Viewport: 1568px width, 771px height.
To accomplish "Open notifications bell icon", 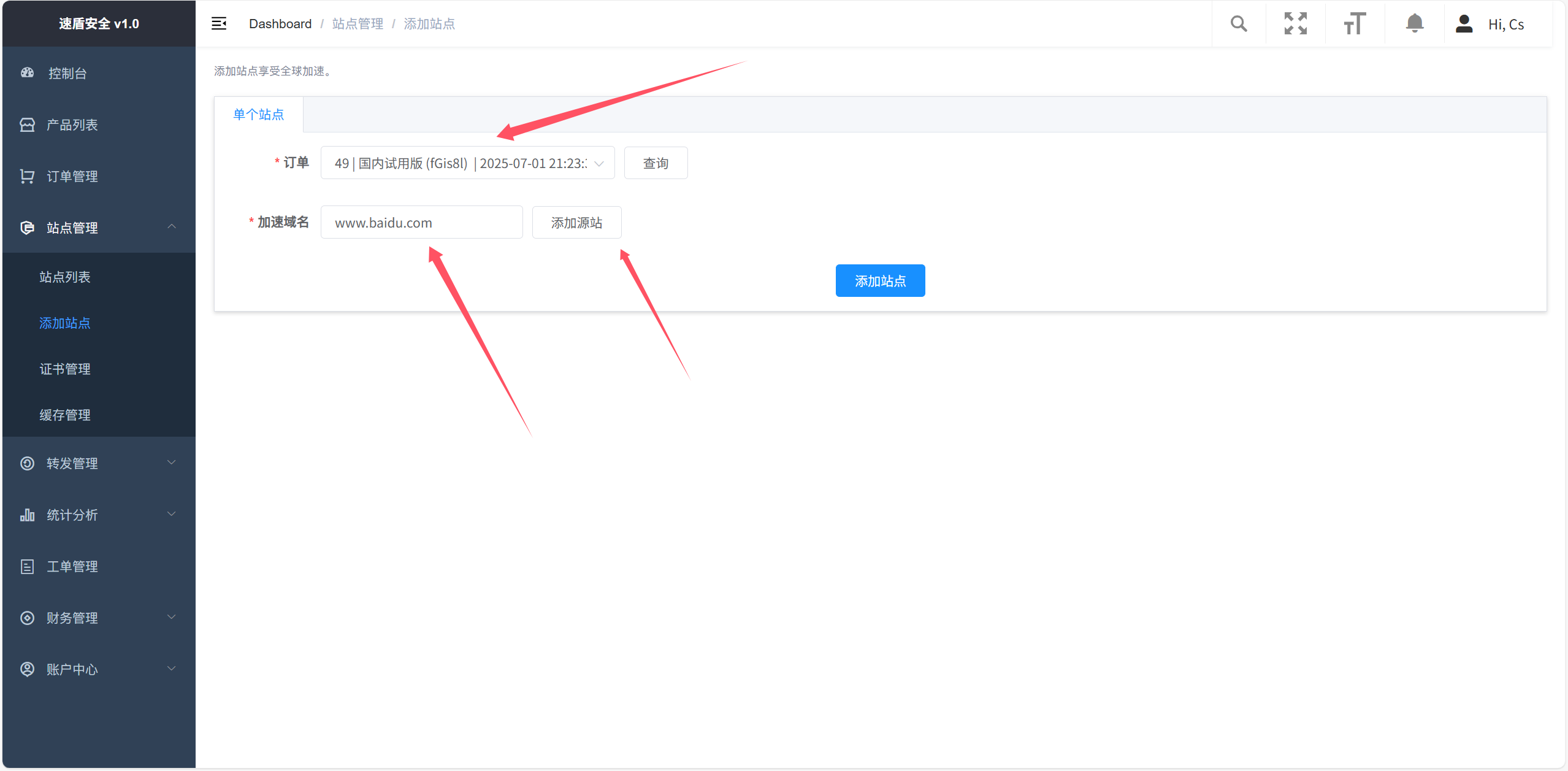I will [x=1414, y=24].
